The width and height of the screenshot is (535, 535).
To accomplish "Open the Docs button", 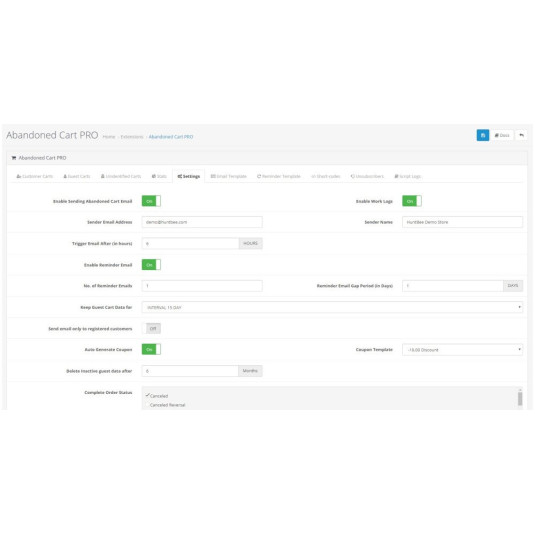I will [x=502, y=135].
